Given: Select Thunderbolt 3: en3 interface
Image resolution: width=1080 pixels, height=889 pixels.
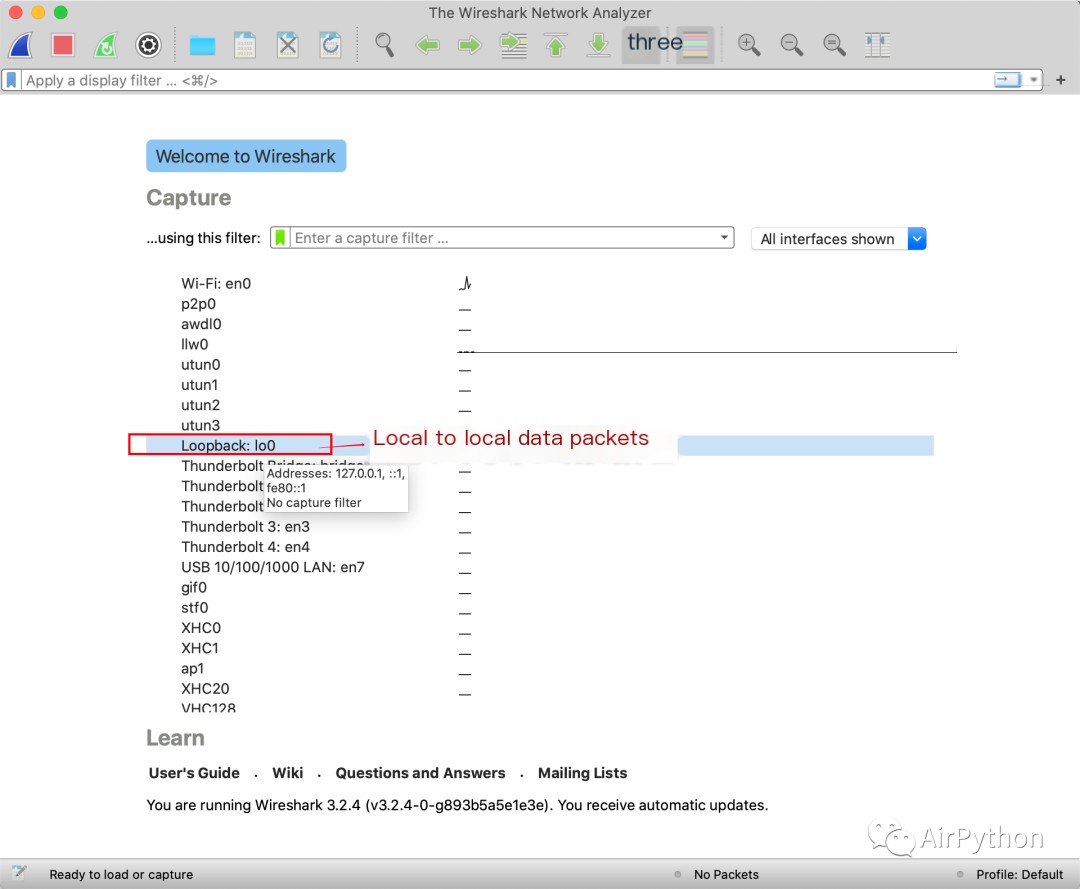Looking at the screenshot, I should (245, 527).
